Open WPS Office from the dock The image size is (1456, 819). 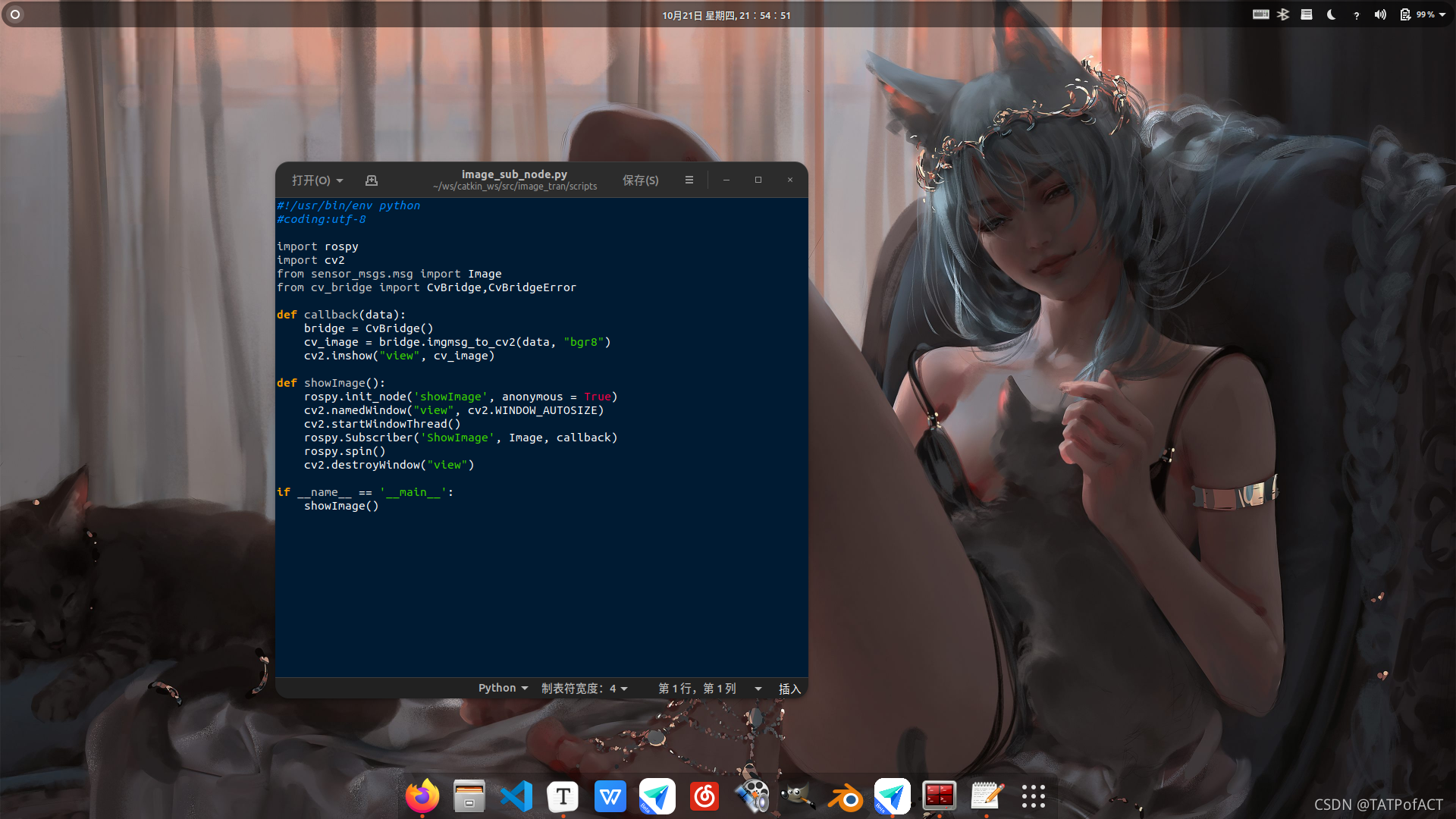610,797
